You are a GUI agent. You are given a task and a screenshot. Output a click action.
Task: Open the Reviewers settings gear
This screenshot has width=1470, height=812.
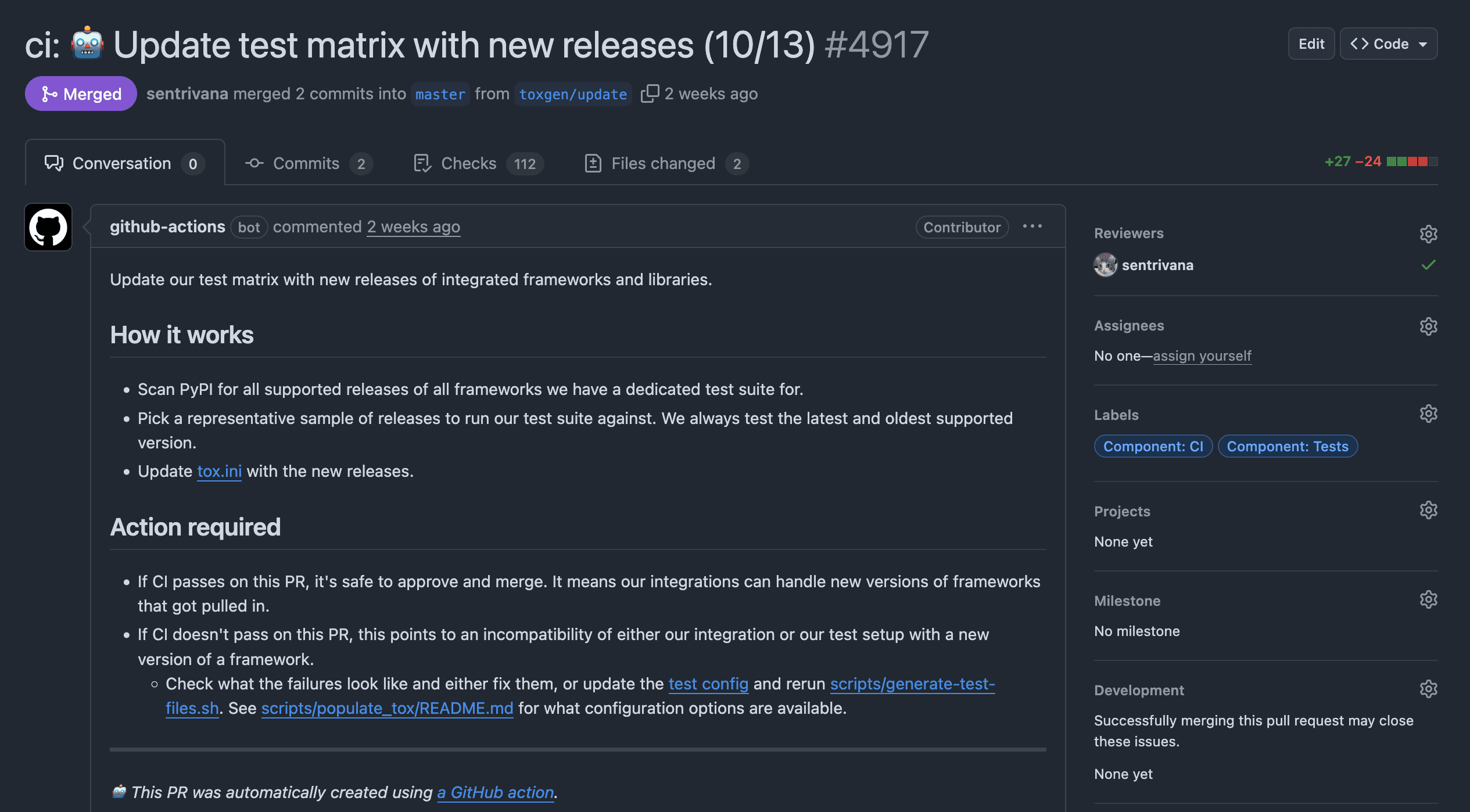(x=1428, y=234)
